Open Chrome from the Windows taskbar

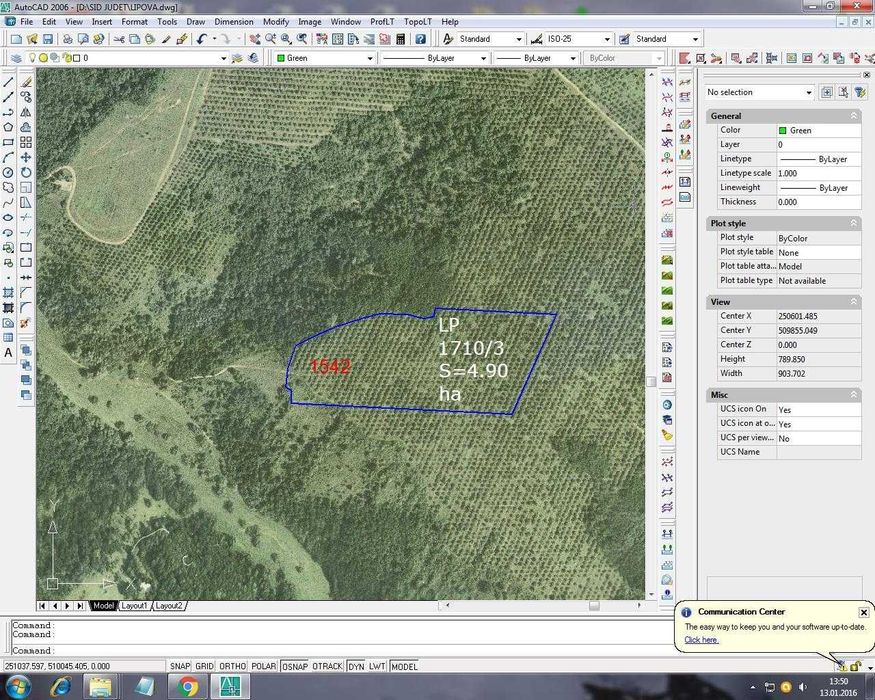tap(187, 686)
